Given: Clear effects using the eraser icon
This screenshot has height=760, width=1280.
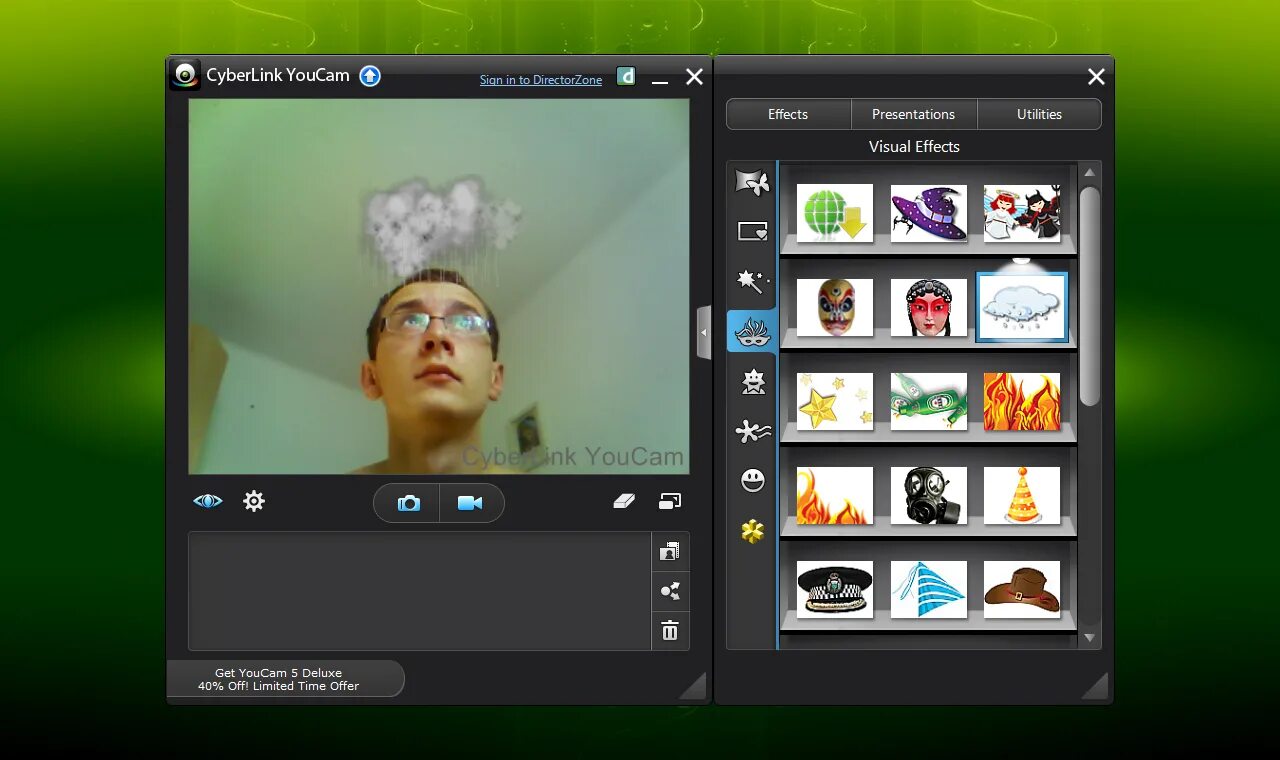Looking at the screenshot, I should [x=624, y=501].
